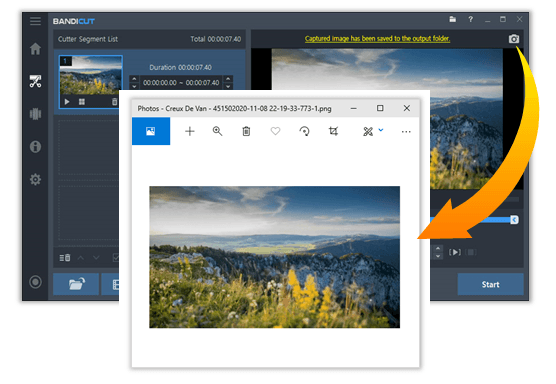Click the landscape photo in Photos viewer
This screenshot has width=556, height=384.
click(x=274, y=257)
